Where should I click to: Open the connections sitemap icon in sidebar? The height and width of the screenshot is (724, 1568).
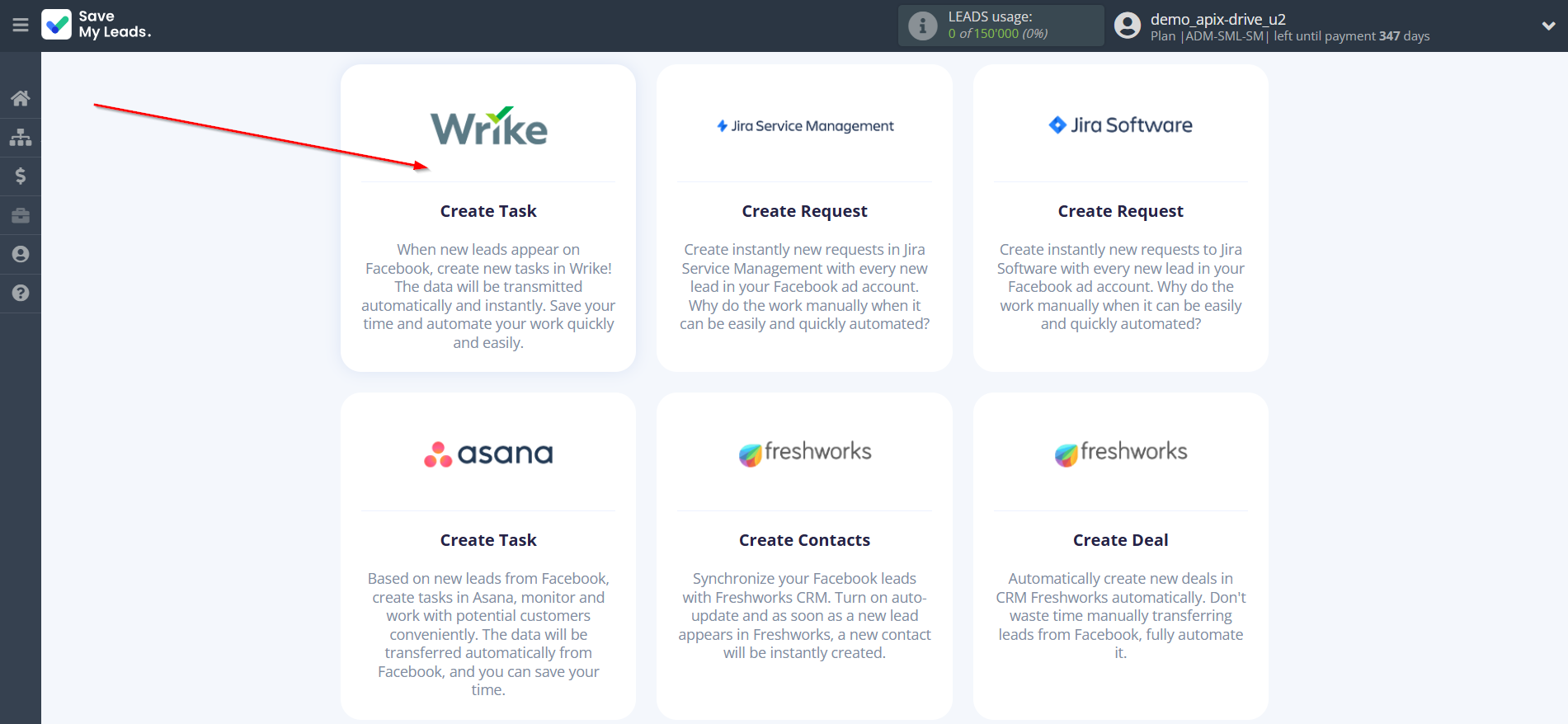[21, 137]
